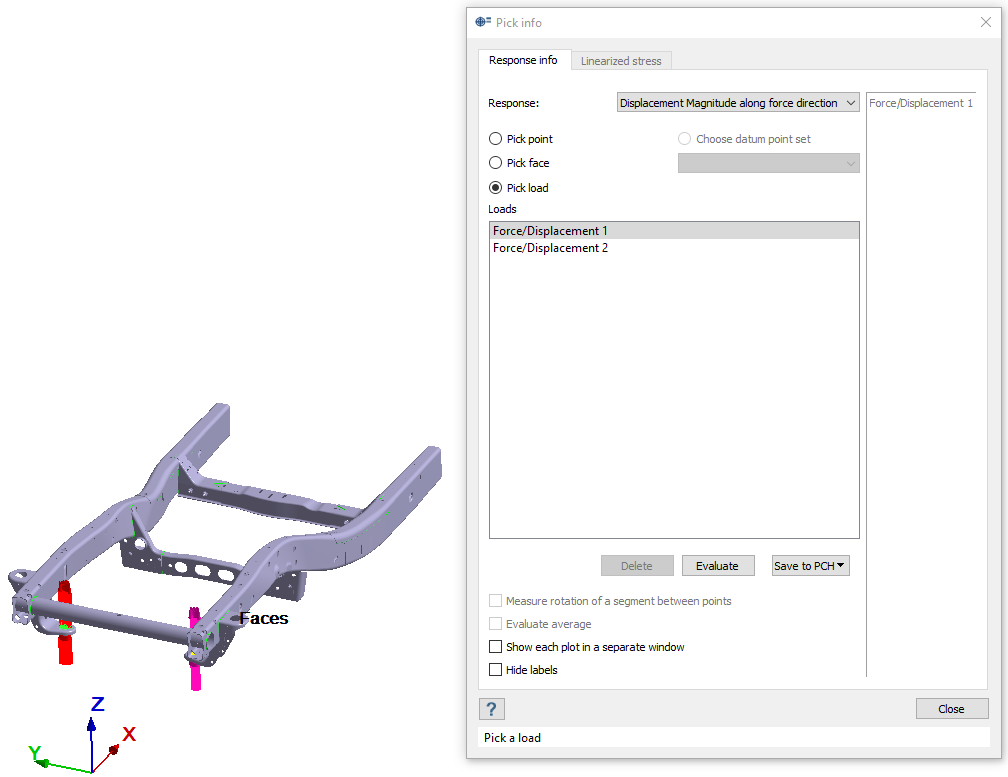
Task: Enable Show each plot in separate window
Action: coord(496,647)
